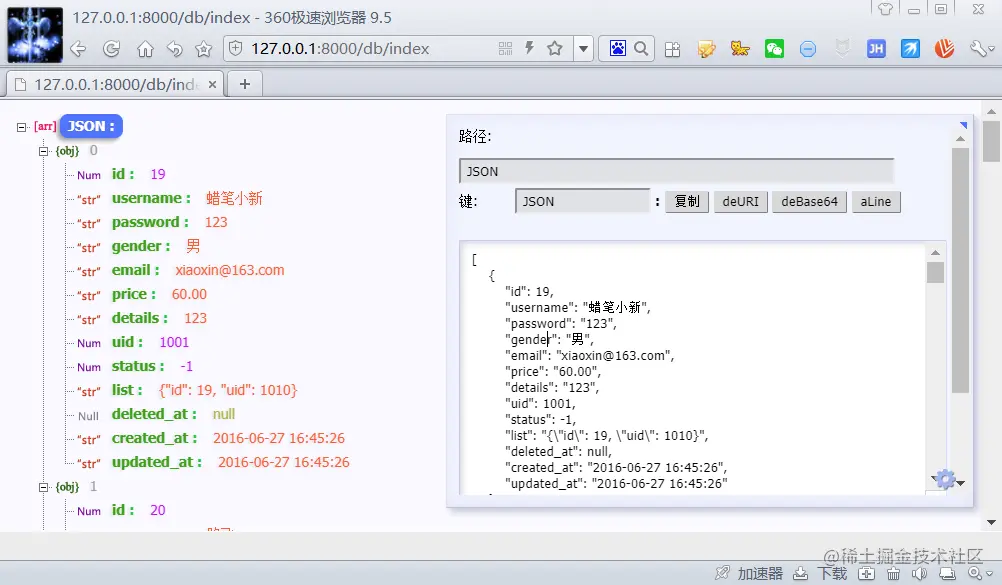The height and width of the screenshot is (585, 1002).
Task: Select the password: 123 tree row
Action: pos(152,222)
